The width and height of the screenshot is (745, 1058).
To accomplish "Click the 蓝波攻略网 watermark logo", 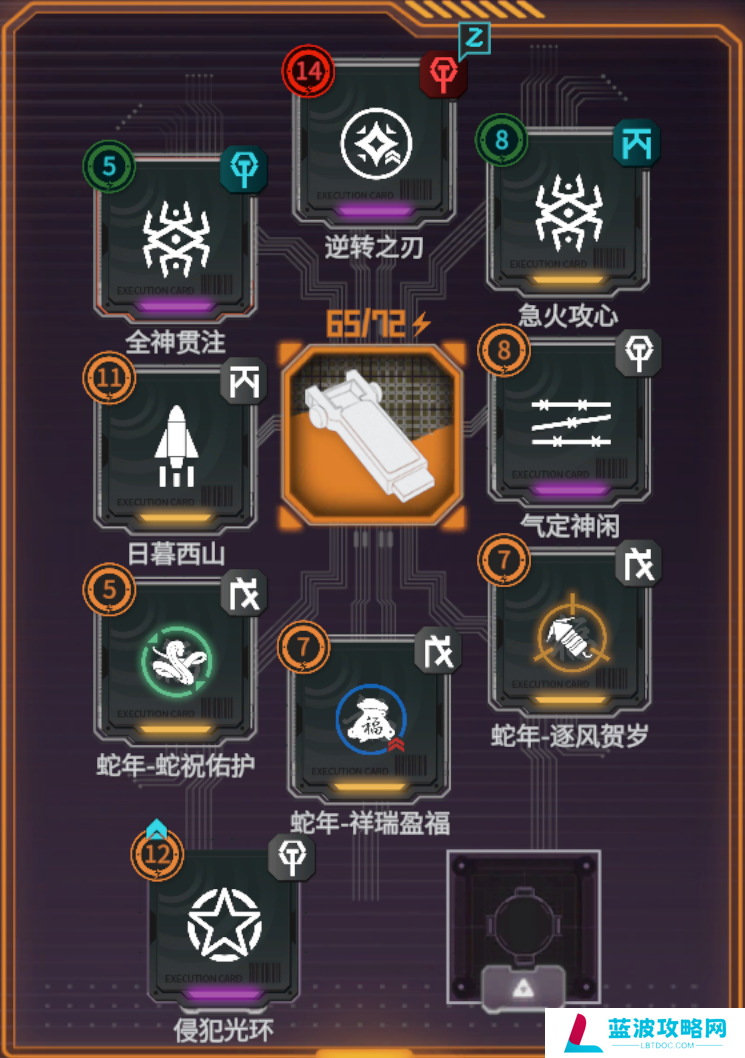I will [x=645, y=1032].
